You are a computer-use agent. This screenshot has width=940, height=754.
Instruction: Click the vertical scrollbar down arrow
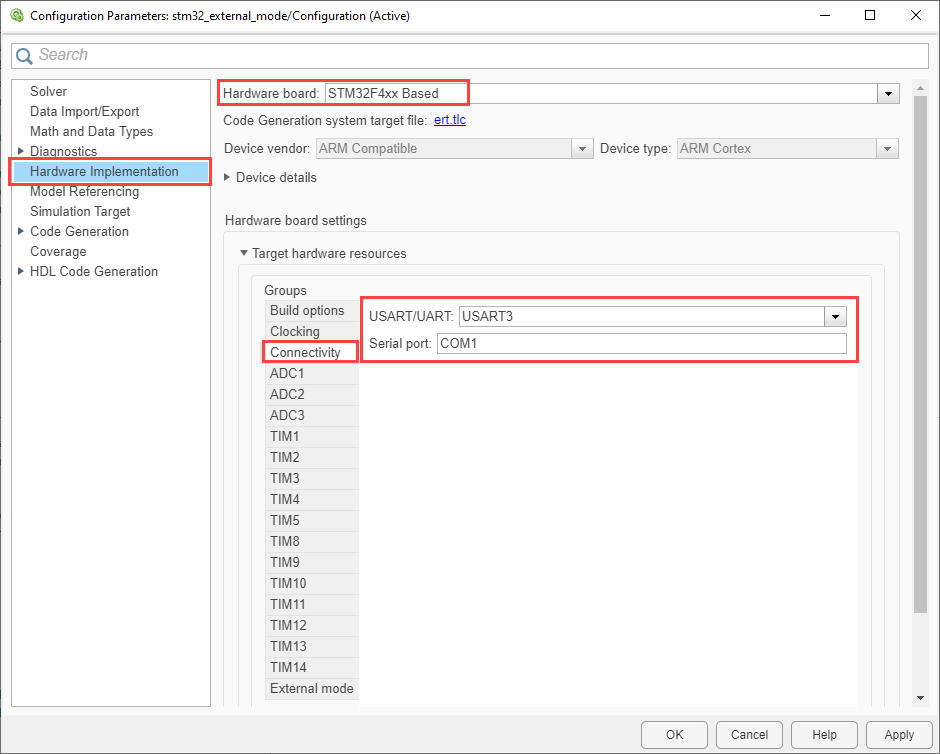click(x=920, y=697)
